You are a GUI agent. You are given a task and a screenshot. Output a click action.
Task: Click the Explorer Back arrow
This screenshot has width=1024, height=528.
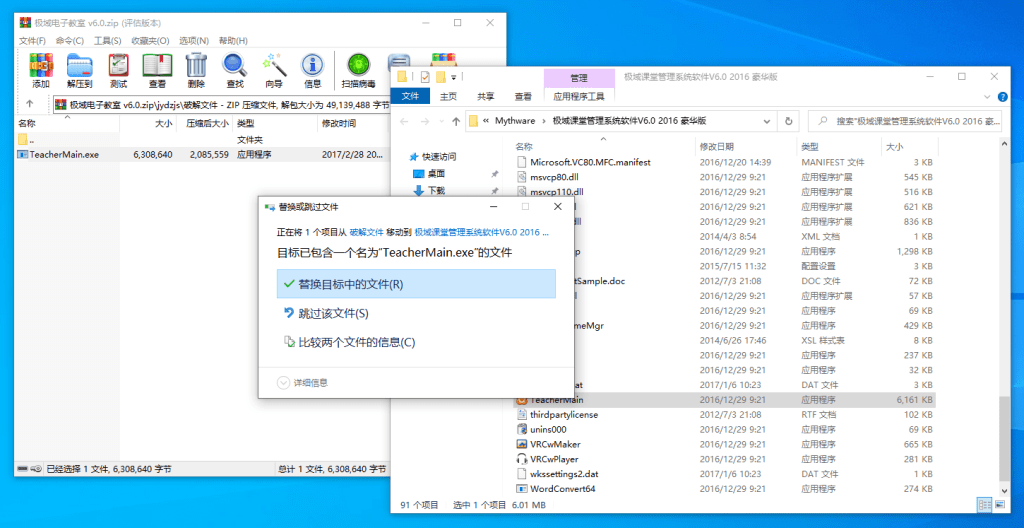click(404, 121)
